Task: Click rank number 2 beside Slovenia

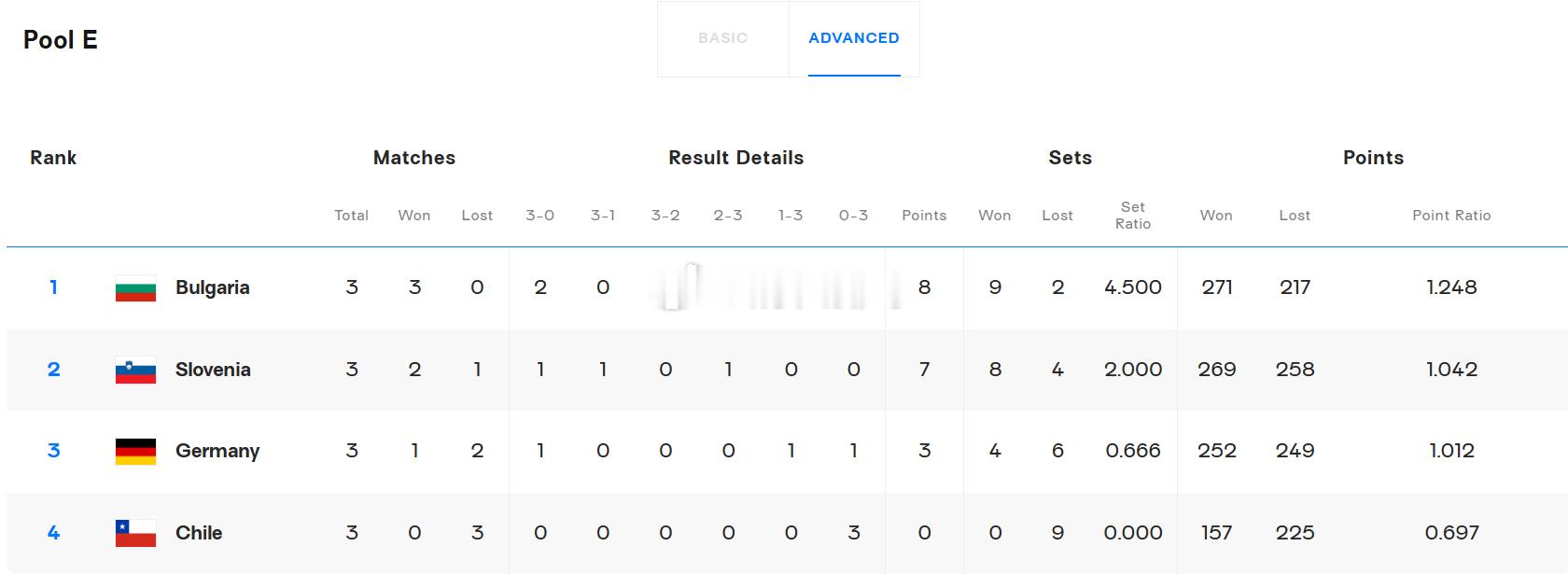Action: (53, 370)
